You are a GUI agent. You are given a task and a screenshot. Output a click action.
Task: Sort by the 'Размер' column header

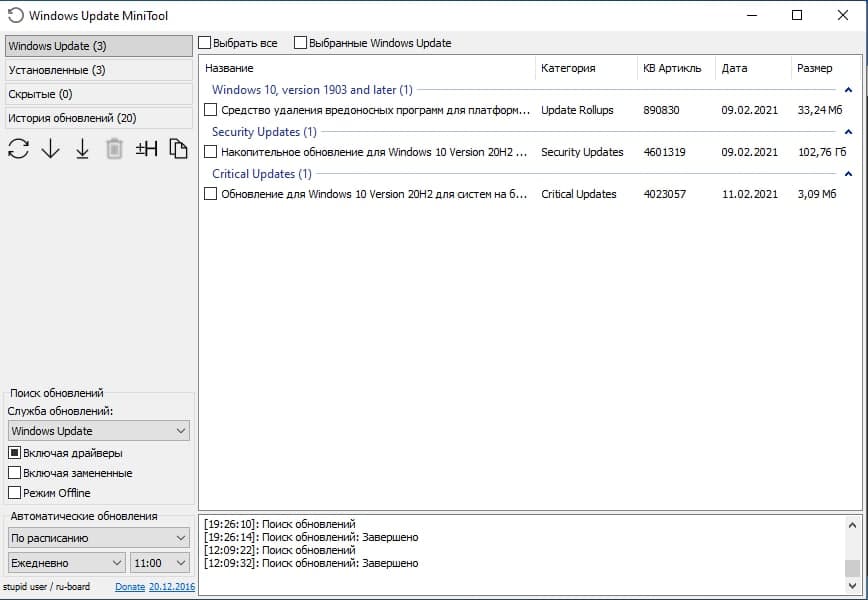826,68
